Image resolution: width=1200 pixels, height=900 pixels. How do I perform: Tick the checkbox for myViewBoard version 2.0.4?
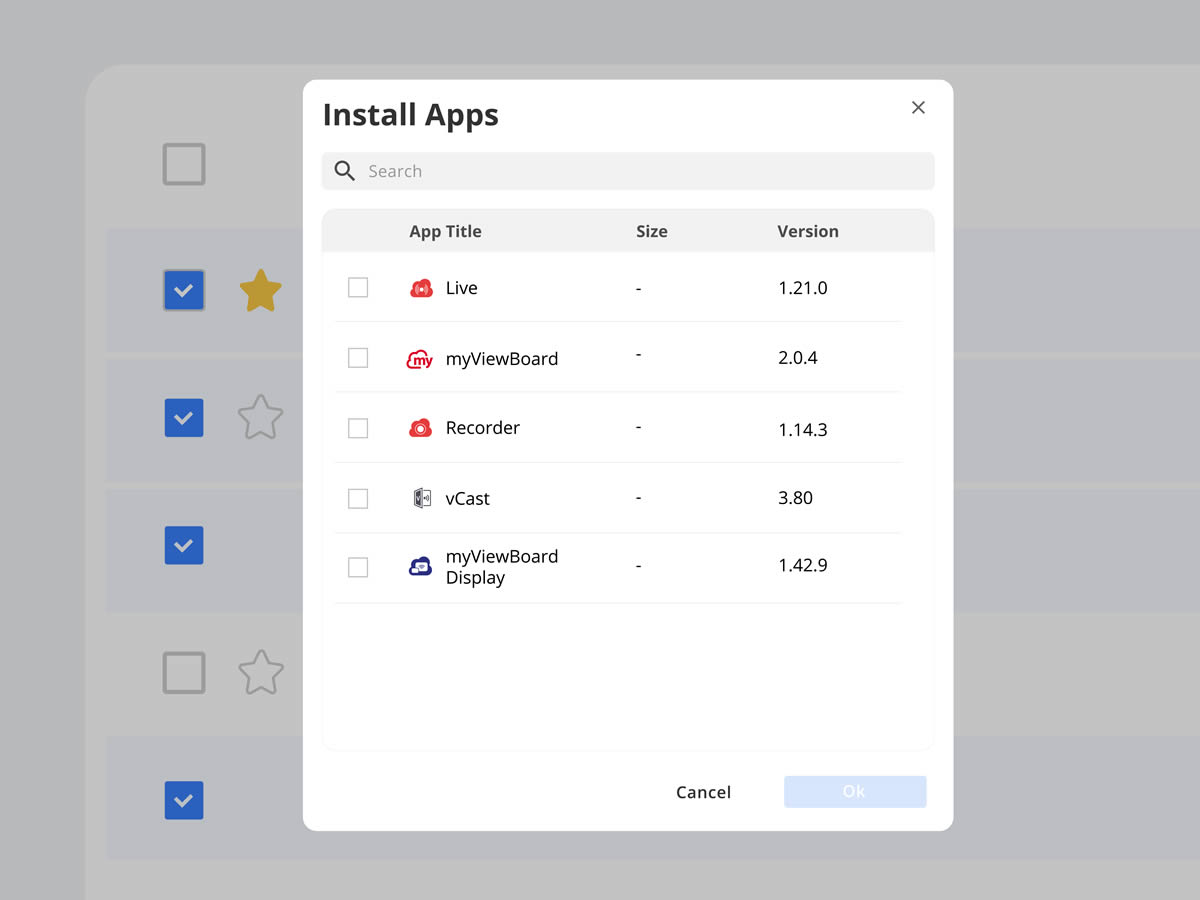point(358,358)
